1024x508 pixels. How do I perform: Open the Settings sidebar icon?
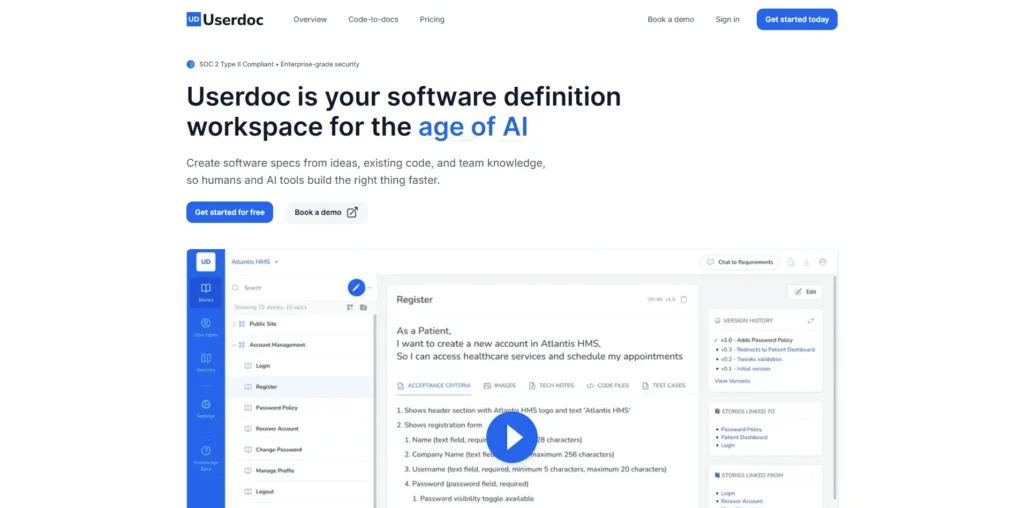point(206,409)
